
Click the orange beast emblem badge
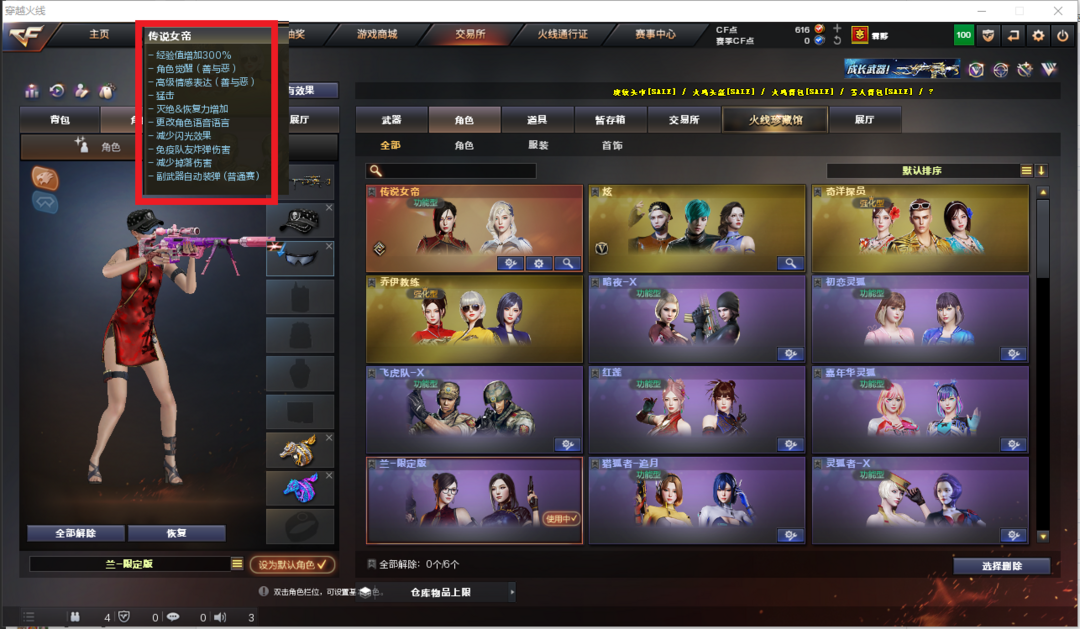tap(45, 178)
